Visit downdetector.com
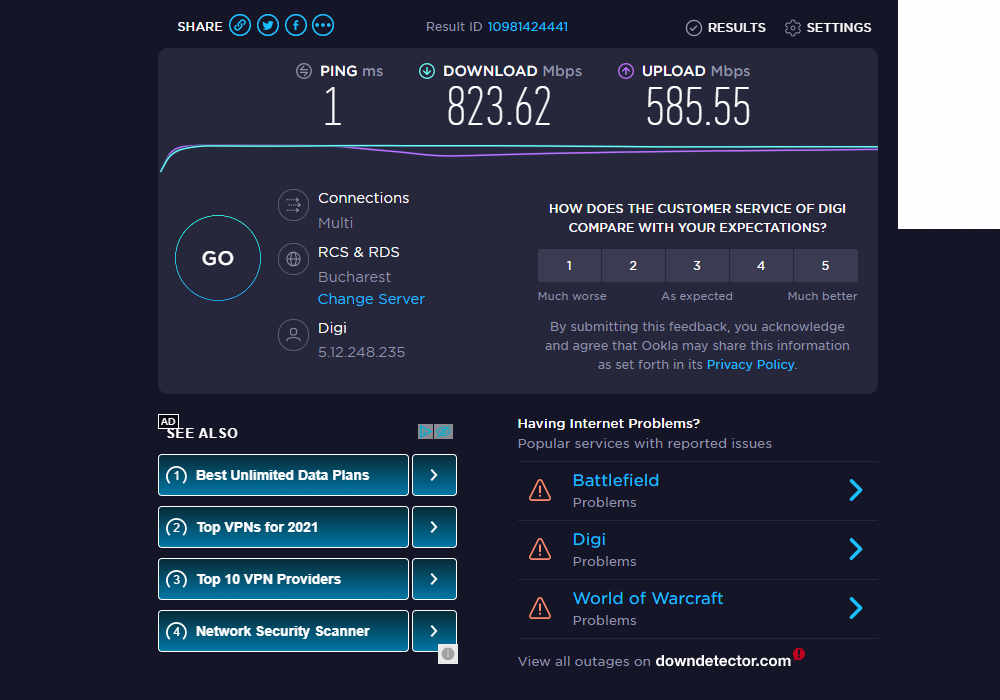Screen dimensions: 1000x700 [723, 661]
